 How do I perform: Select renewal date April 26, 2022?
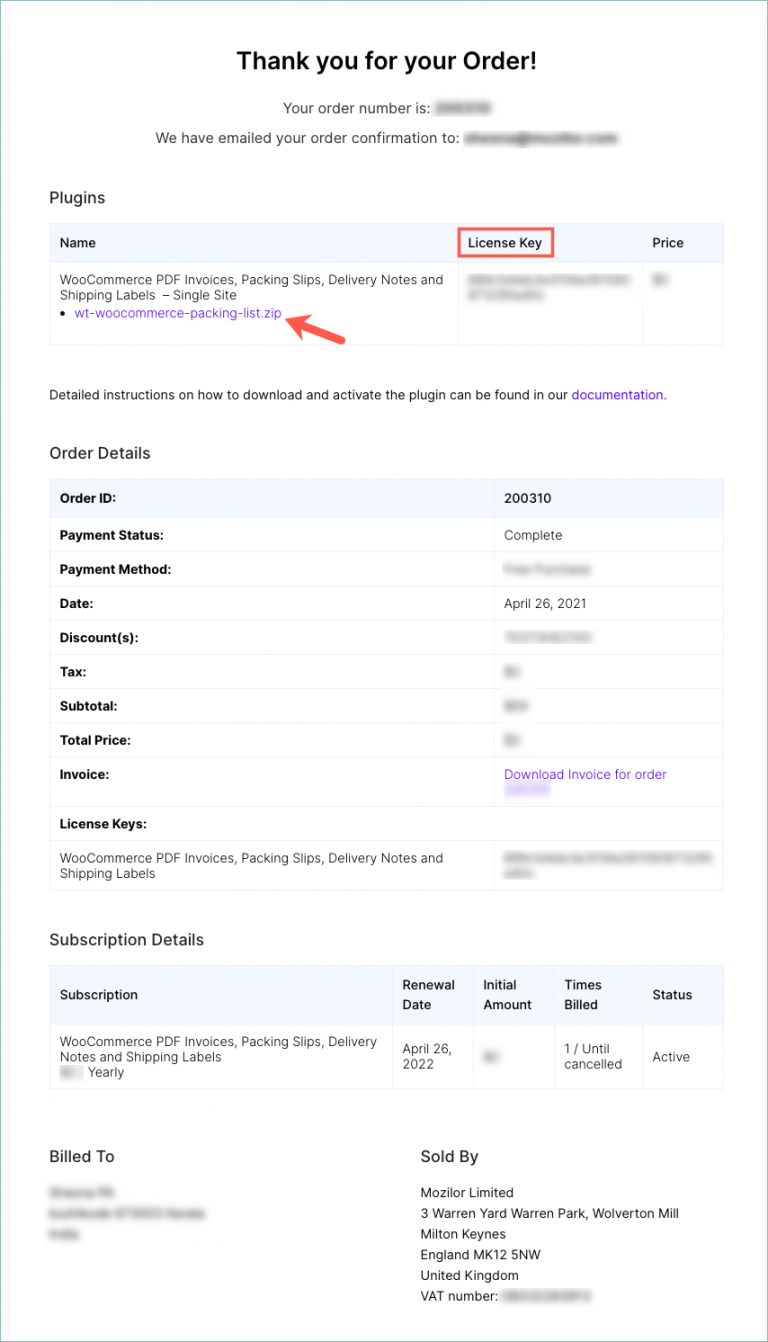[426, 1056]
